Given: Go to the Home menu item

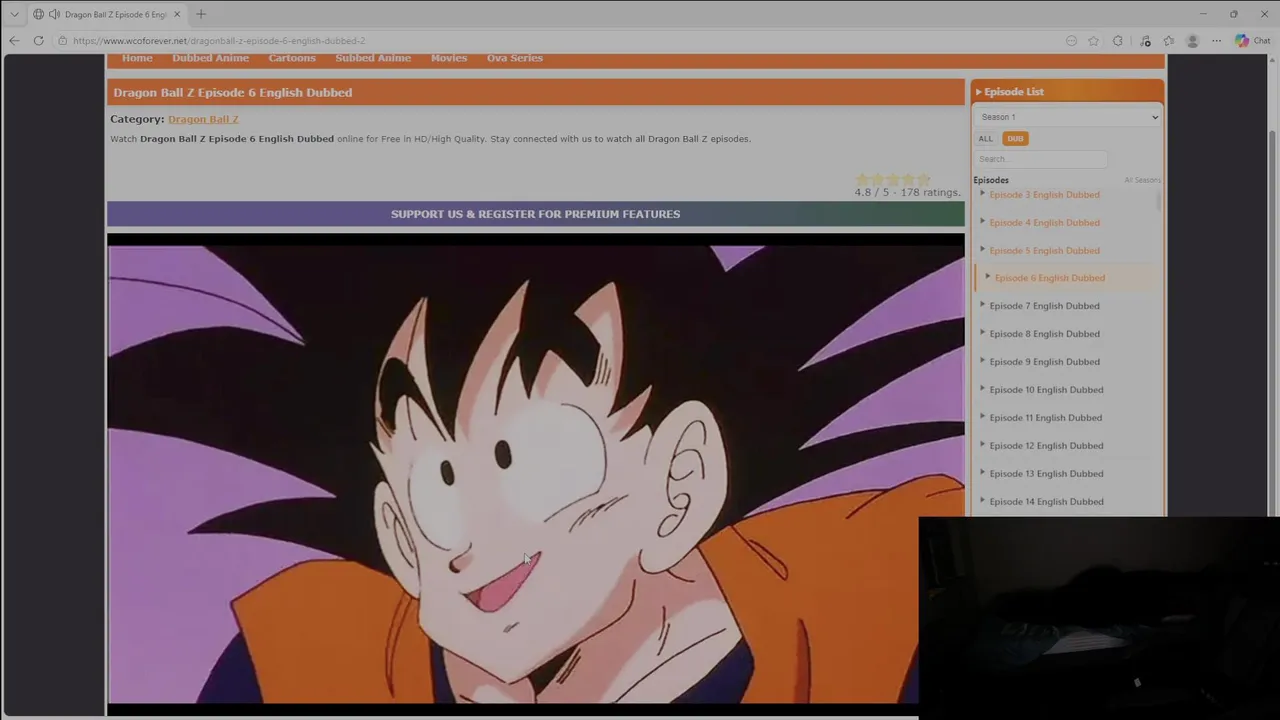Looking at the screenshot, I should (x=137, y=58).
